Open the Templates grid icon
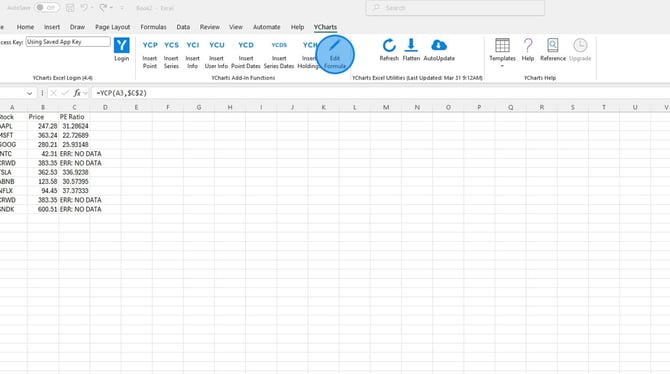 pyautogui.click(x=502, y=45)
